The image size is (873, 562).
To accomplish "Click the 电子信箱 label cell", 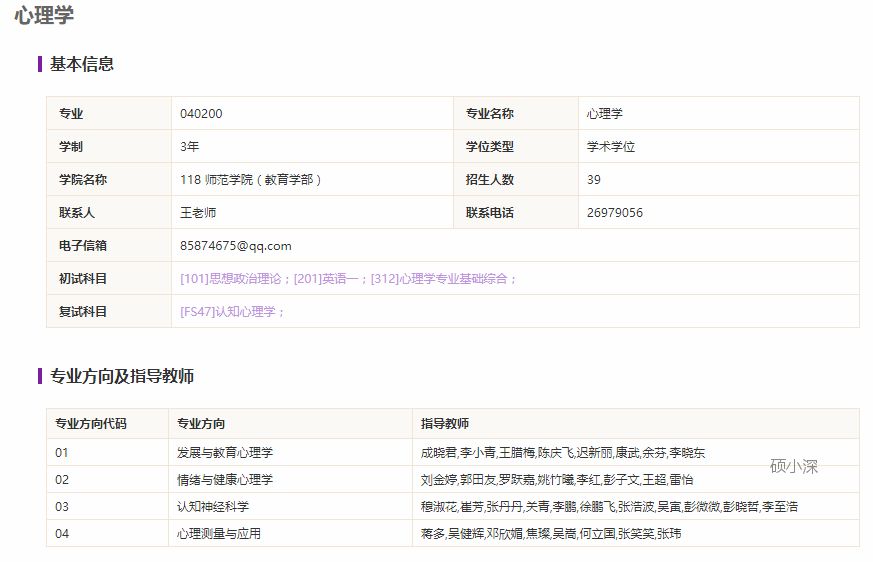I will pyautogui.click(x=109, y=245).
